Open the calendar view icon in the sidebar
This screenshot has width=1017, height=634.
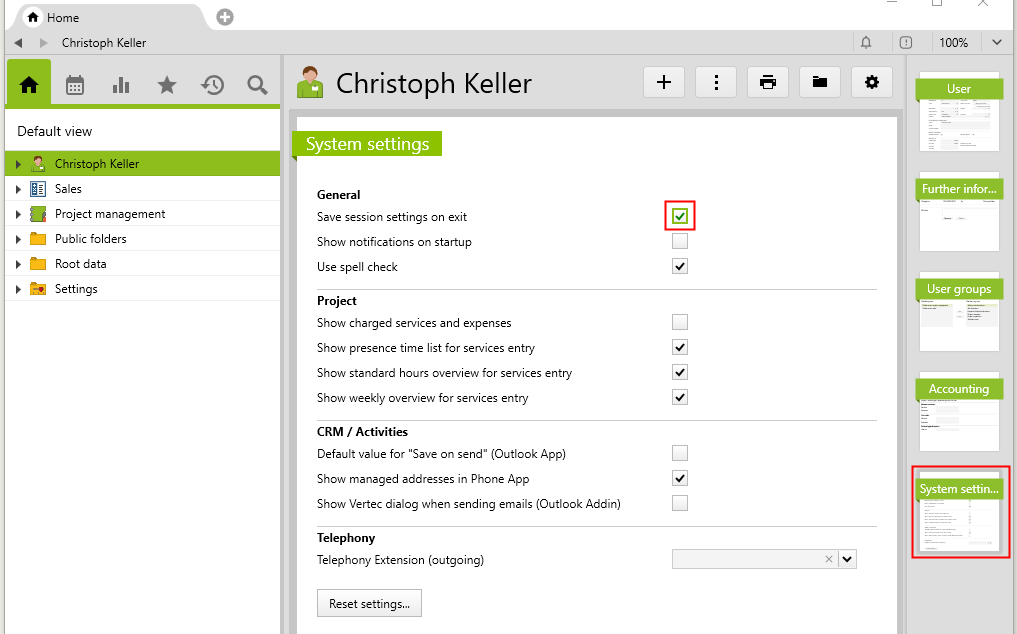click(x=75, y=85)
